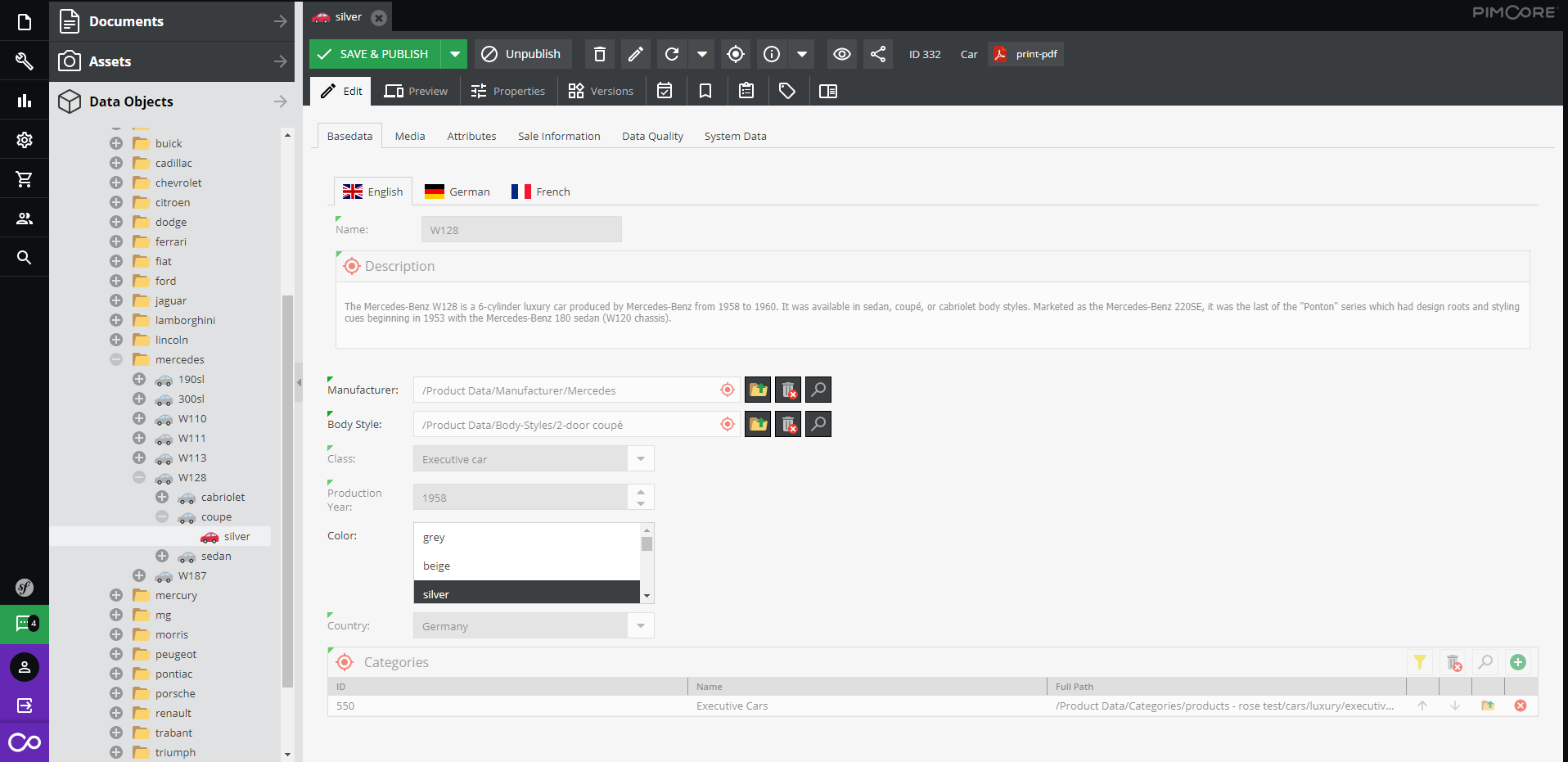
Task: Click the Unpublish button
Action: pos(522,54)
